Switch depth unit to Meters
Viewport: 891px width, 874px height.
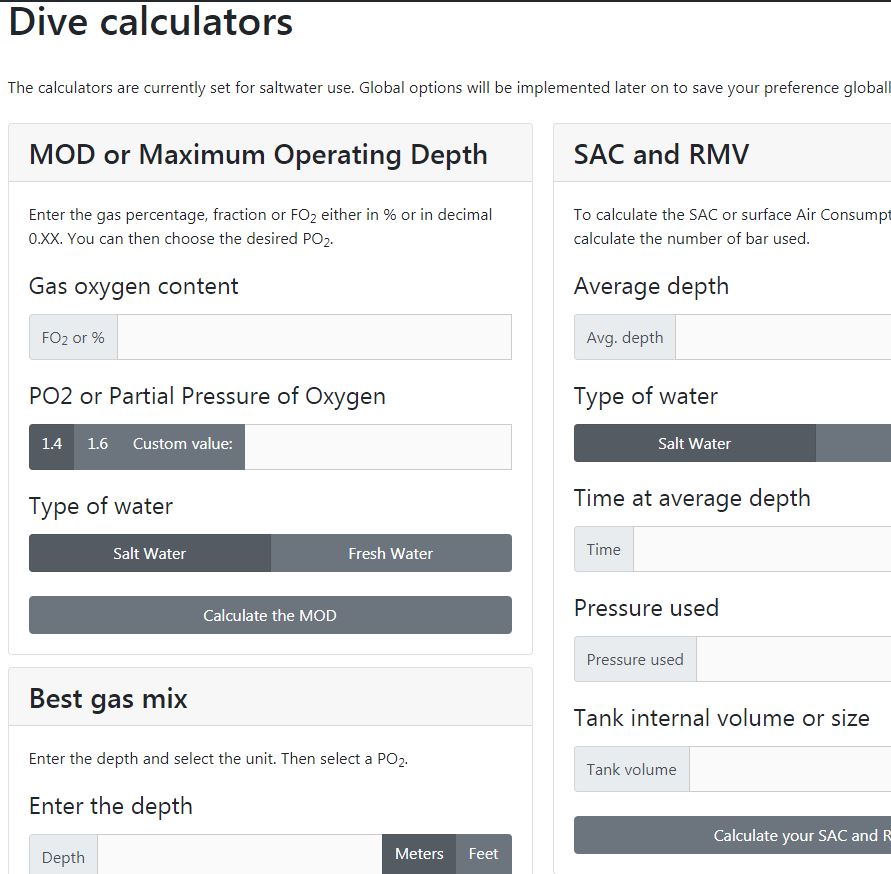[x=418, y=853]
